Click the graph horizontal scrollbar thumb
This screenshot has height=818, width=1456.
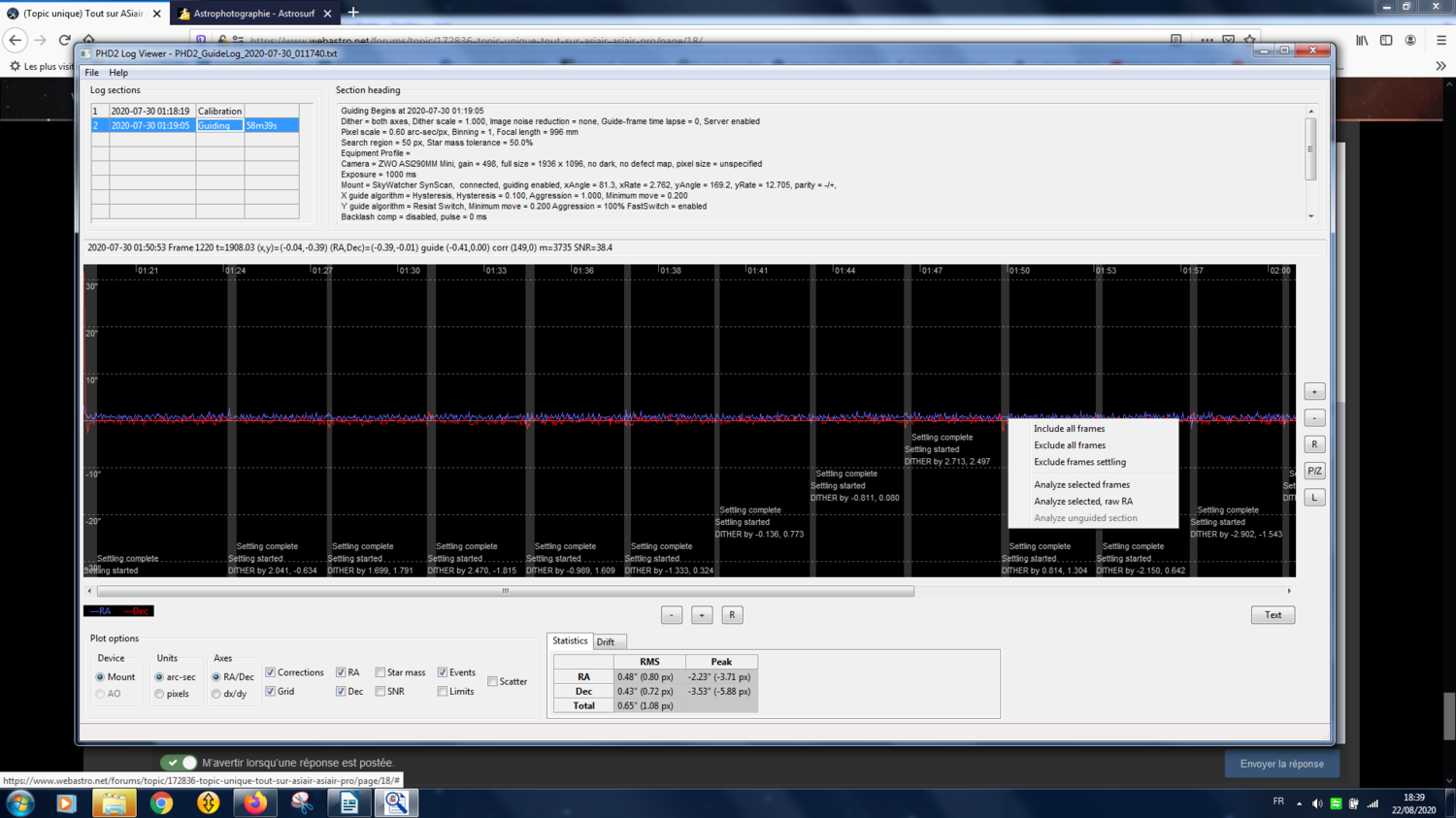(506, 591)
